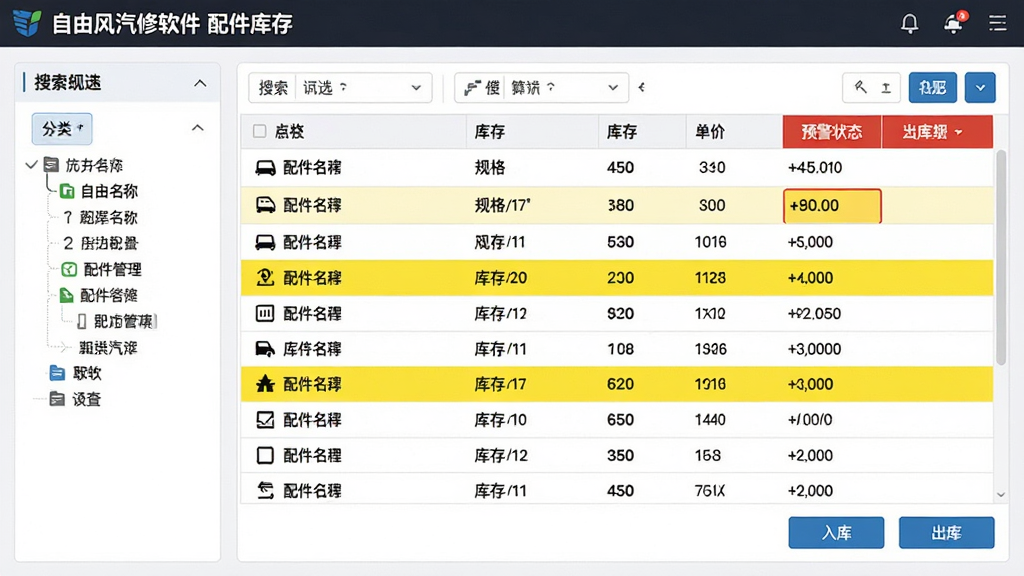
Task: Click the +45,010 value cell
Action: tap(814, 168)
